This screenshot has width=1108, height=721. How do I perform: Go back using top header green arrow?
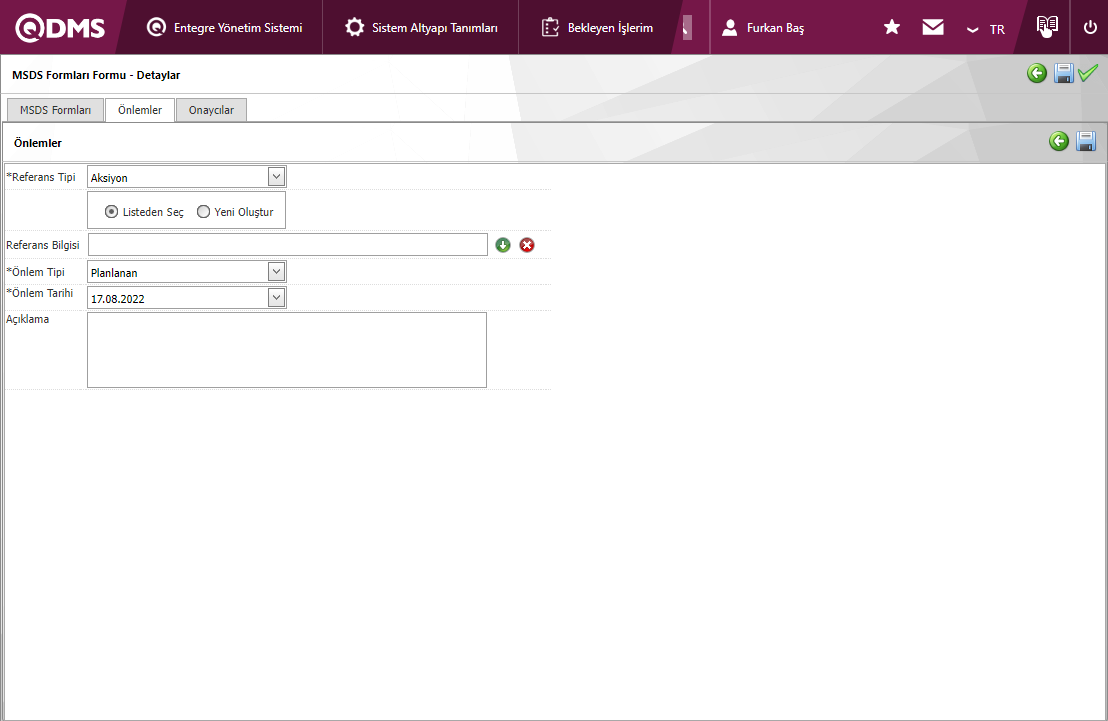[x=1037, y=73]
